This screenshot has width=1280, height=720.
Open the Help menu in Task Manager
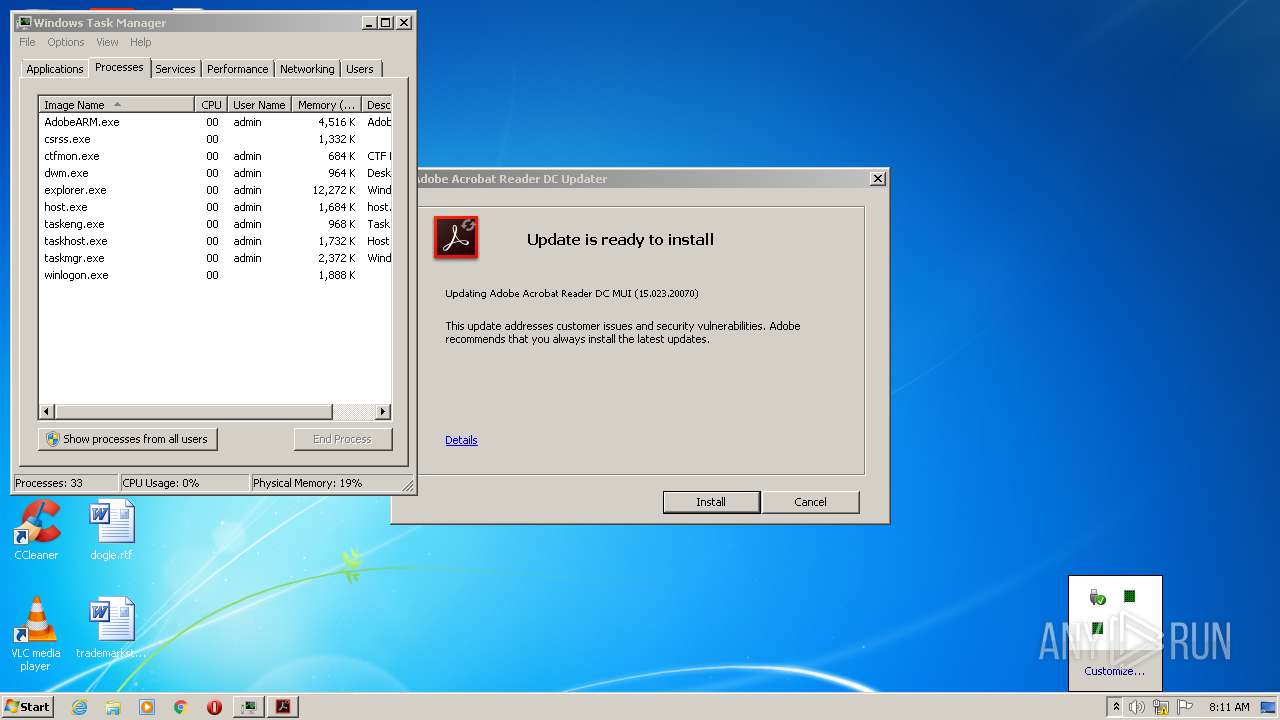point(141,42)
